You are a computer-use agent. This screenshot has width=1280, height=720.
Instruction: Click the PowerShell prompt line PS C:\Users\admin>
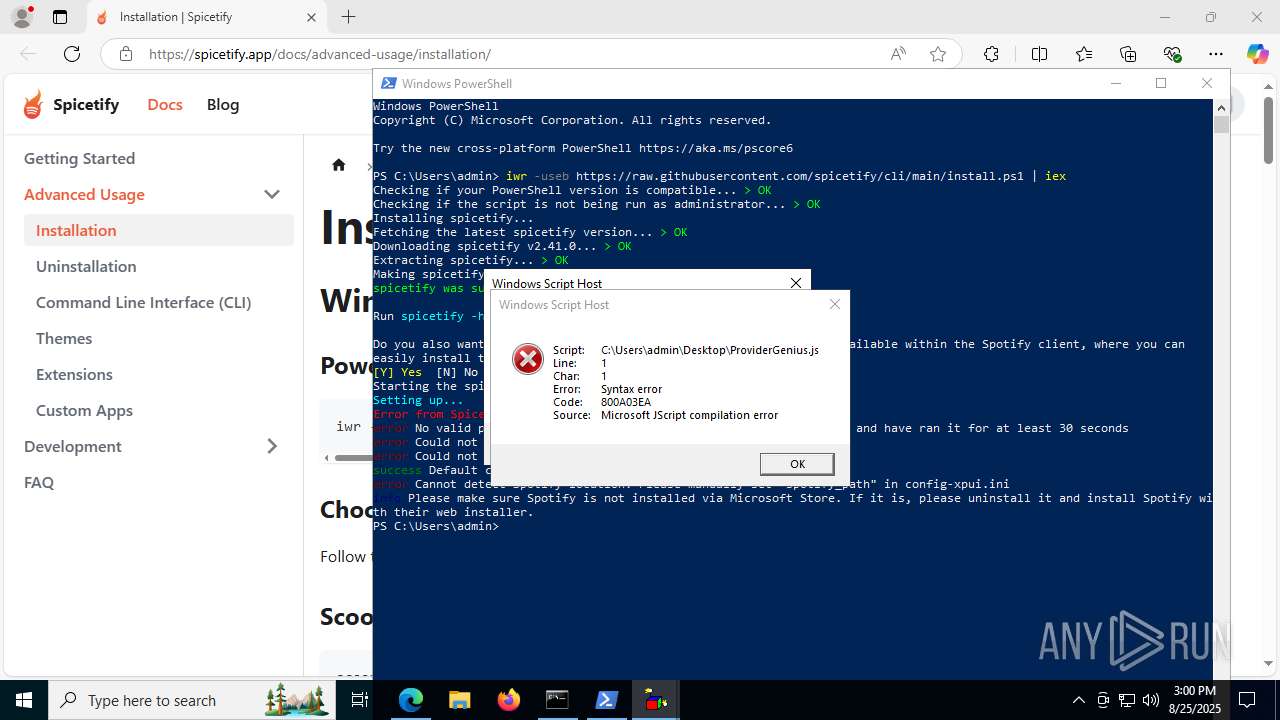pos(436,526)
